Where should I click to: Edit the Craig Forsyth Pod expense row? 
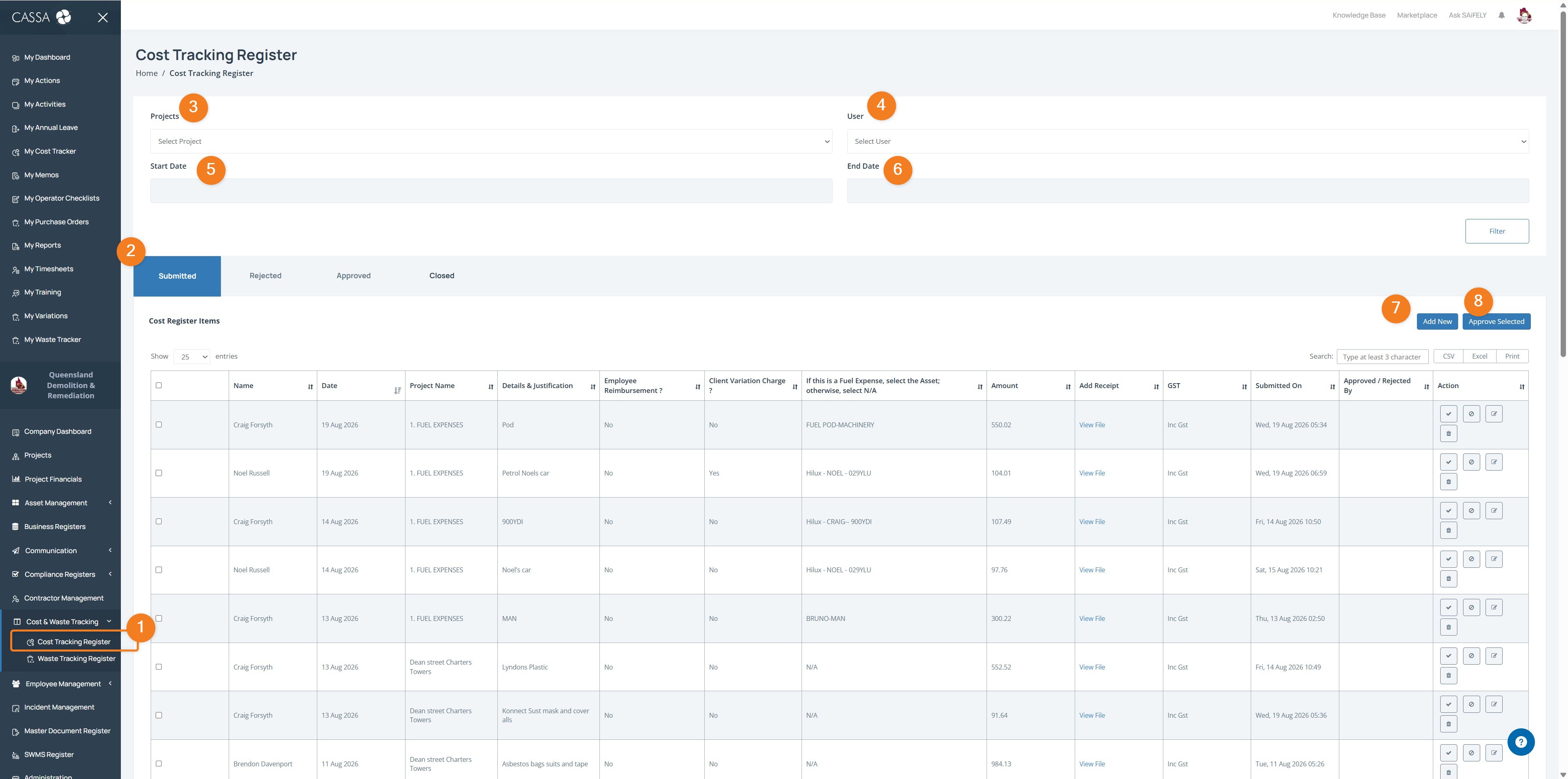(x=1494, y=414)
